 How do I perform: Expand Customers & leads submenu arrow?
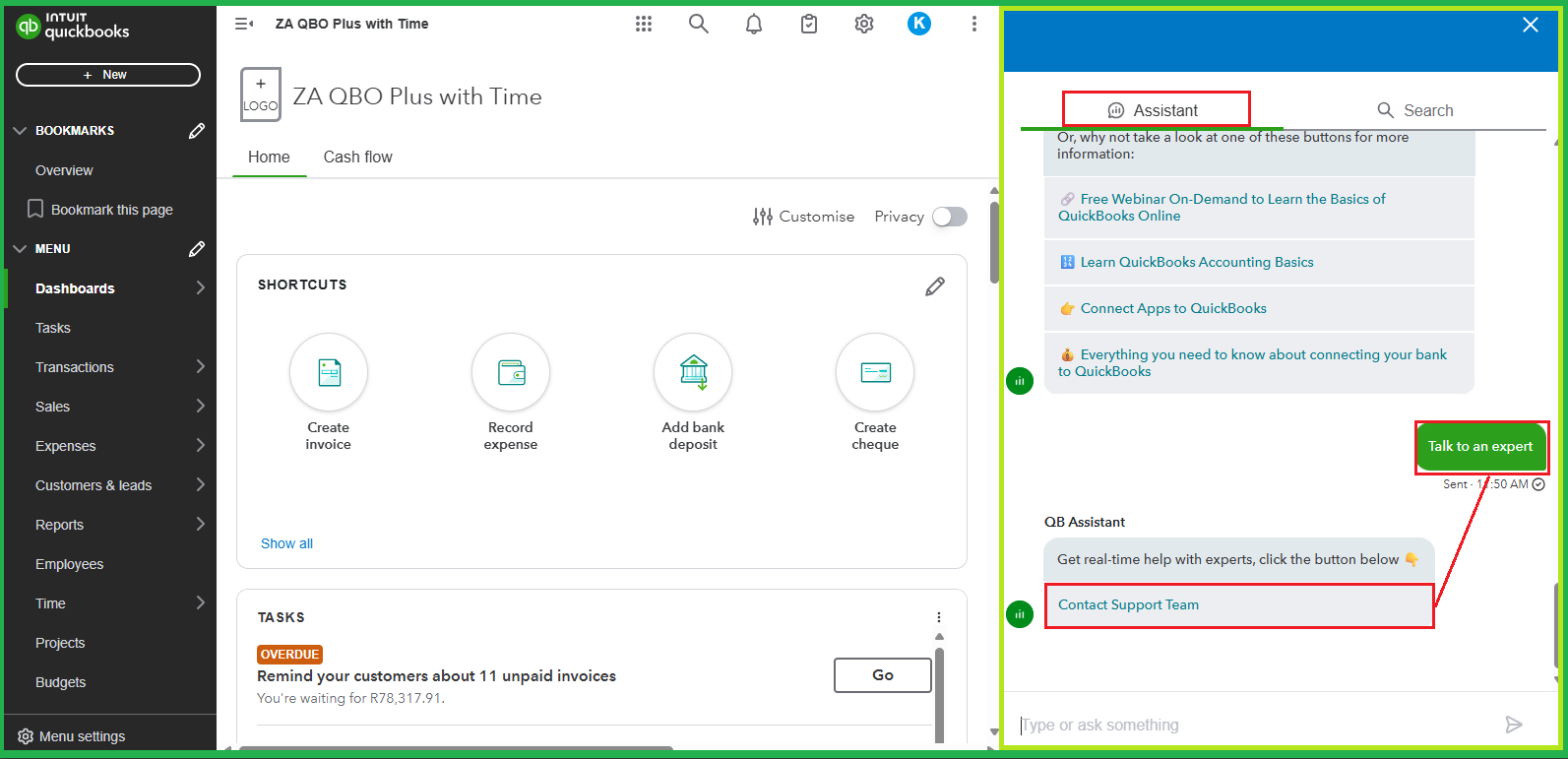[201, 484]
